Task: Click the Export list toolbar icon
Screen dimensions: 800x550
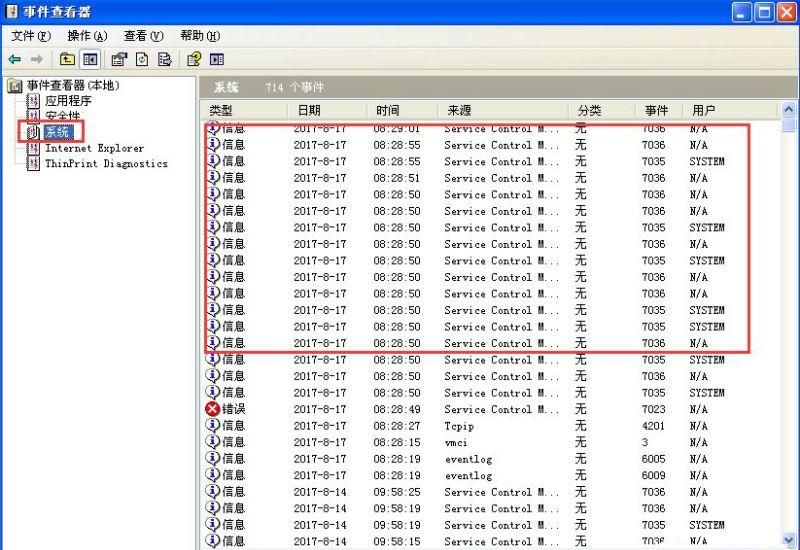Action: point(164,60)
